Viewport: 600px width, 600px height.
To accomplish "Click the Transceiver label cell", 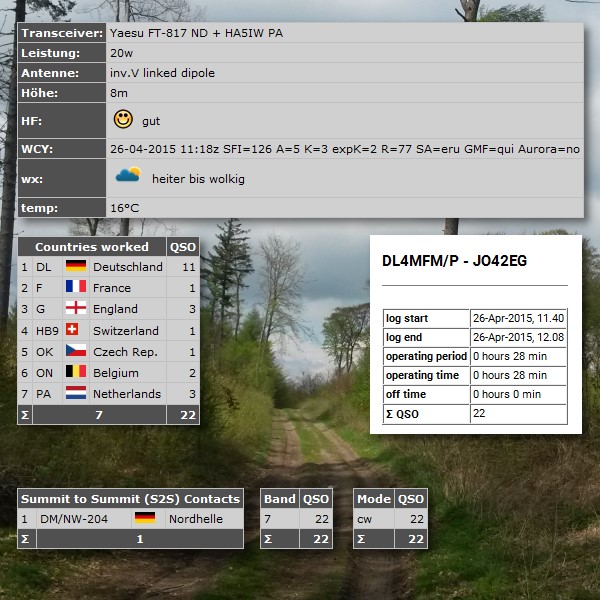I will tap(62, 32).
